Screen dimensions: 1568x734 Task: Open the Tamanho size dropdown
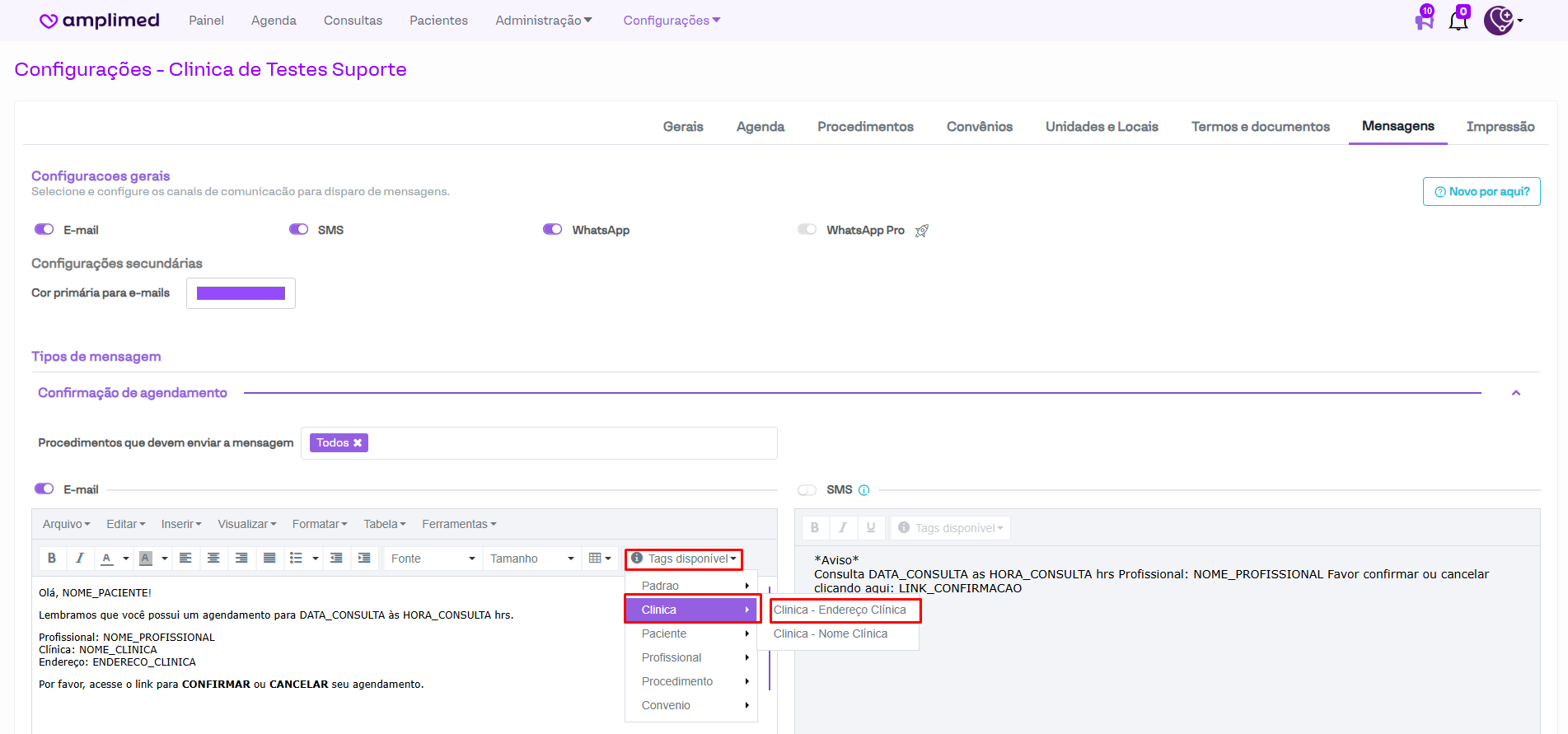click(x=531, y=559)
